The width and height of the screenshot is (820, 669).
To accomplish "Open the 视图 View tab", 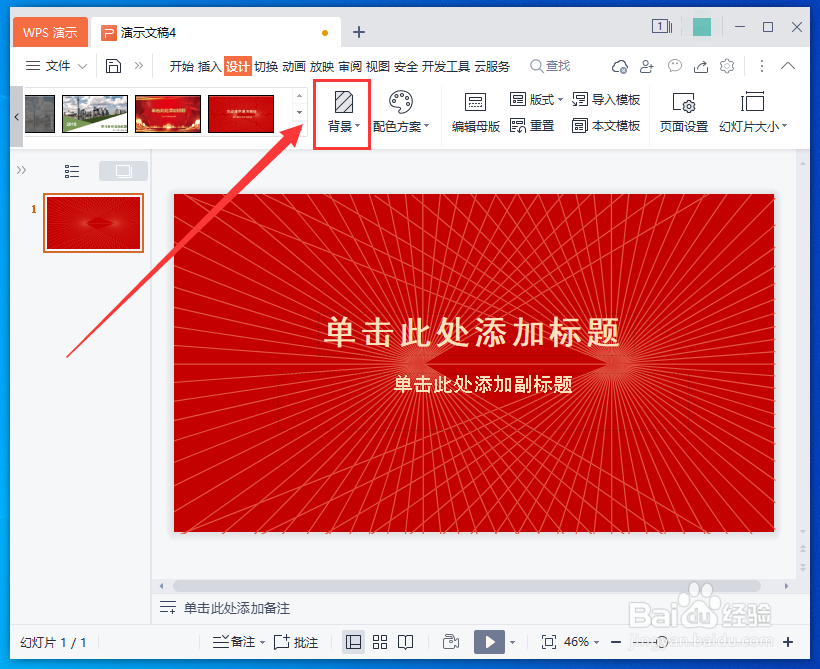I will coord(378,66).
